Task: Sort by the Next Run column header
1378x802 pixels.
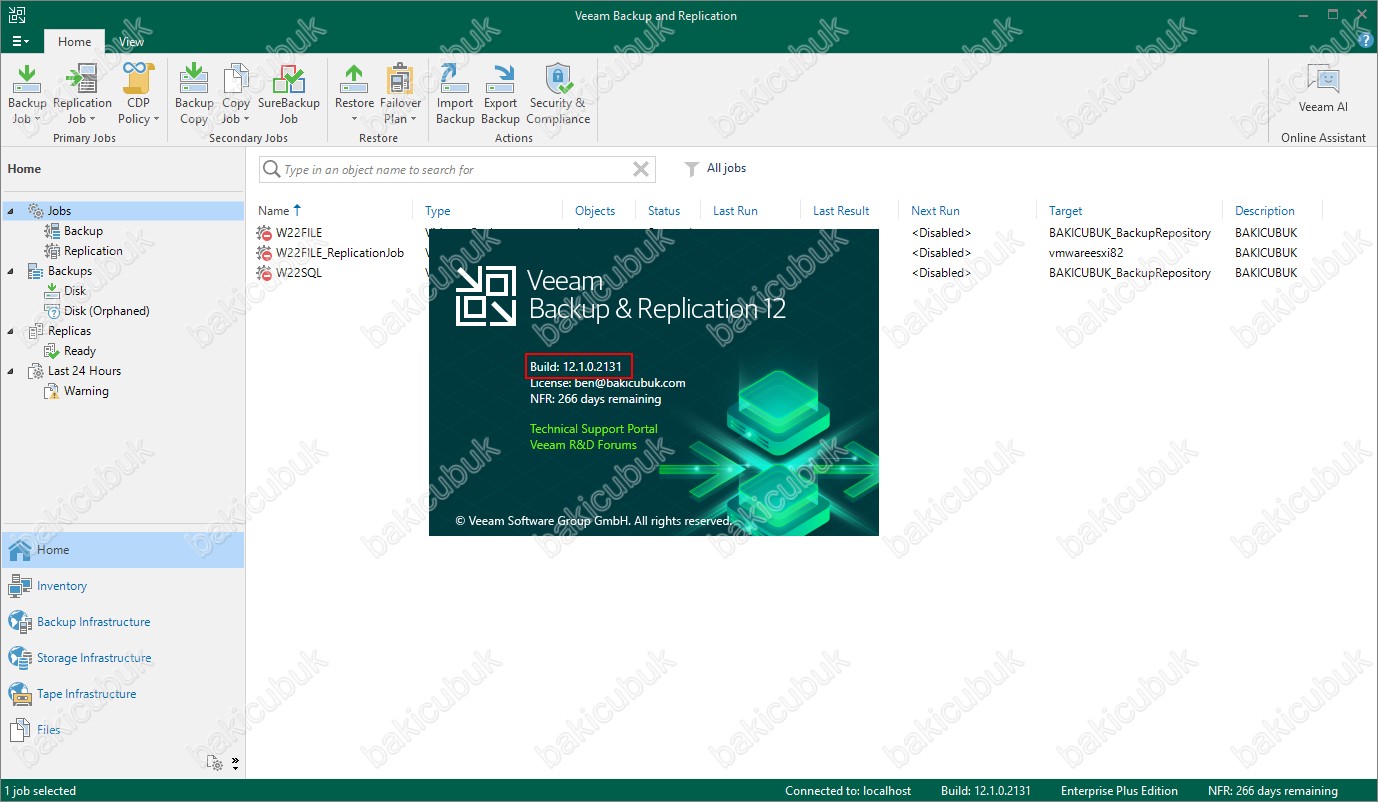Action: (935, 211)
